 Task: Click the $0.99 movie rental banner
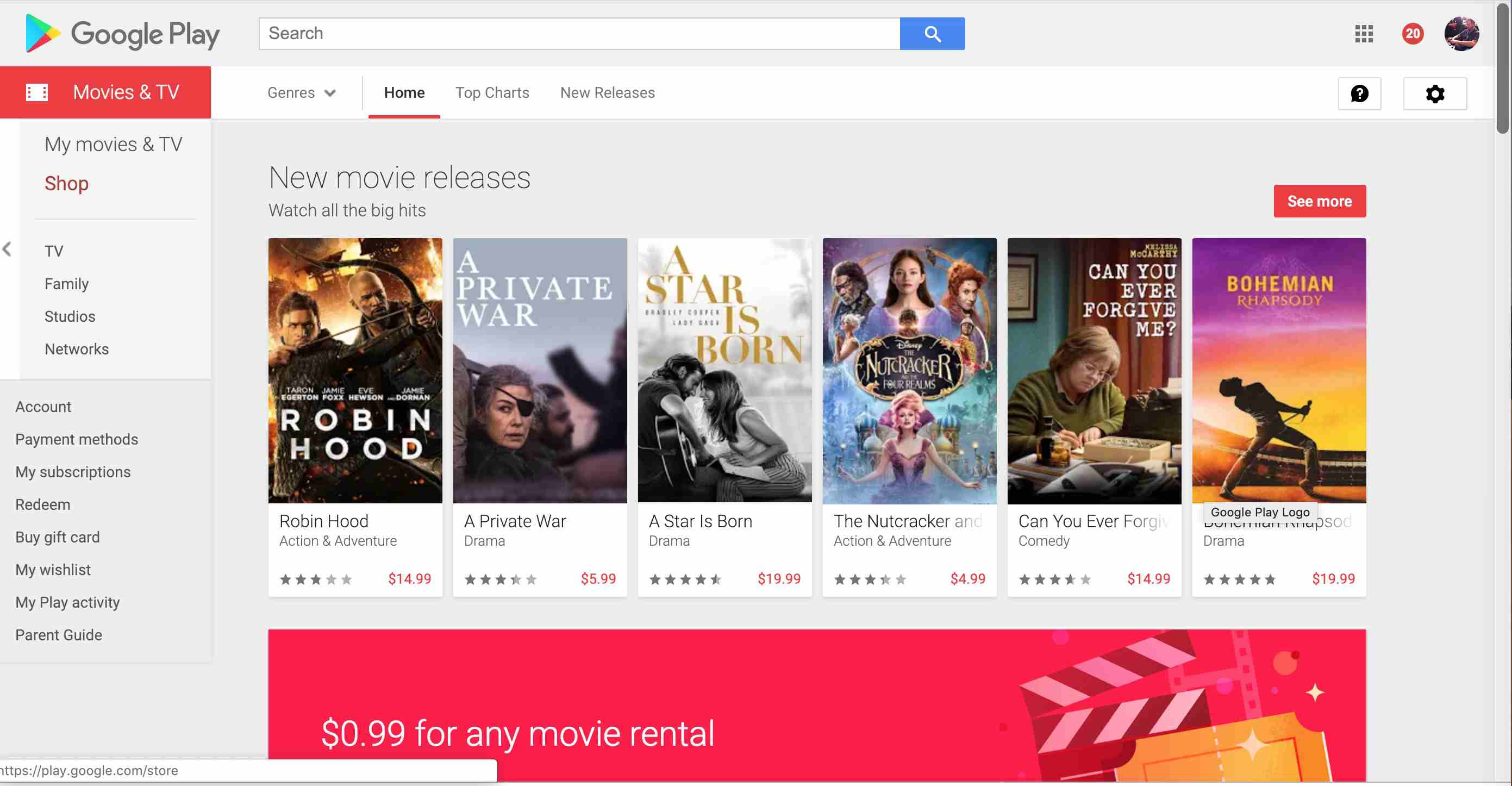(817, 706)
